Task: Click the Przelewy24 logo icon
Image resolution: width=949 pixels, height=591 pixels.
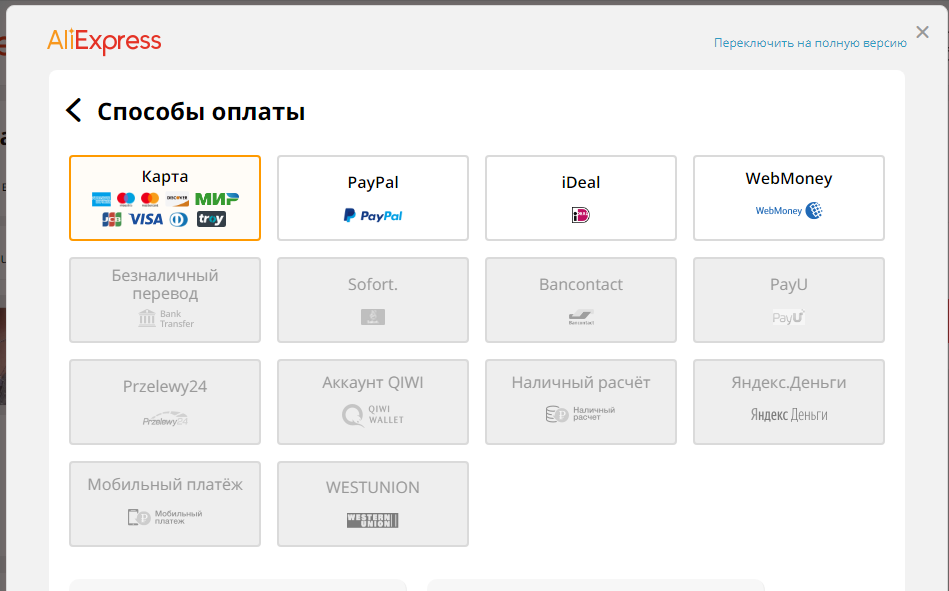Action: point(165,419)
